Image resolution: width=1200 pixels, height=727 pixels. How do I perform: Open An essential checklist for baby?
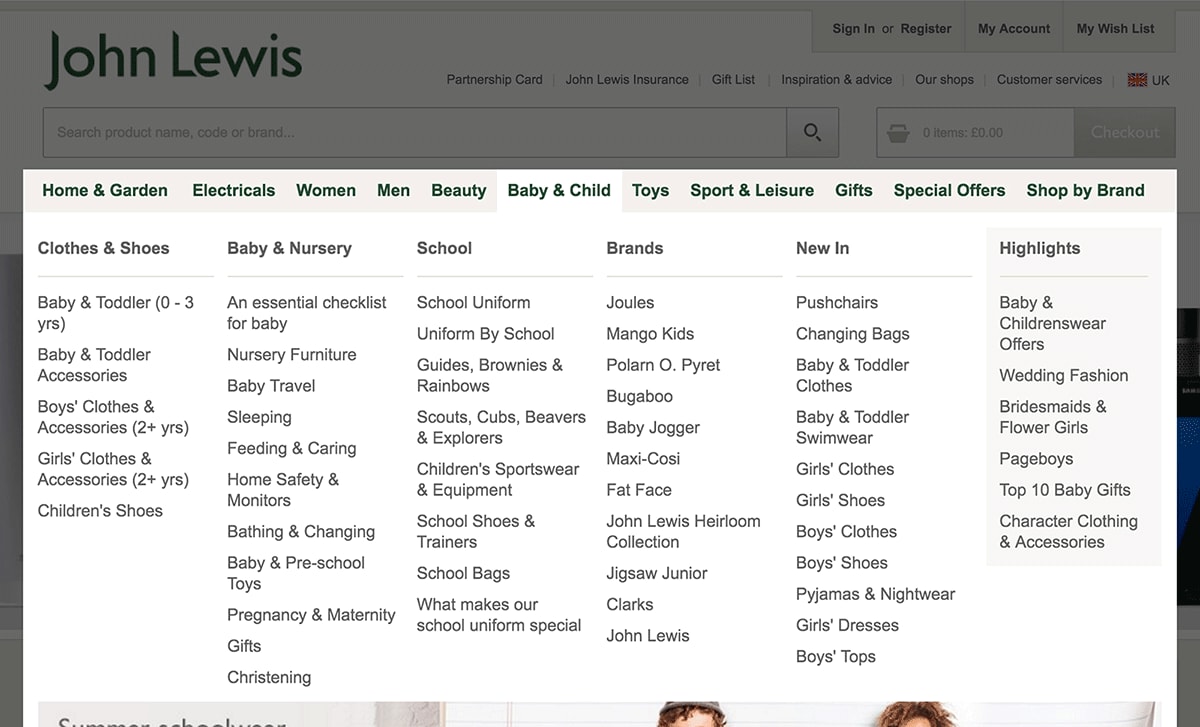[307, 313]
